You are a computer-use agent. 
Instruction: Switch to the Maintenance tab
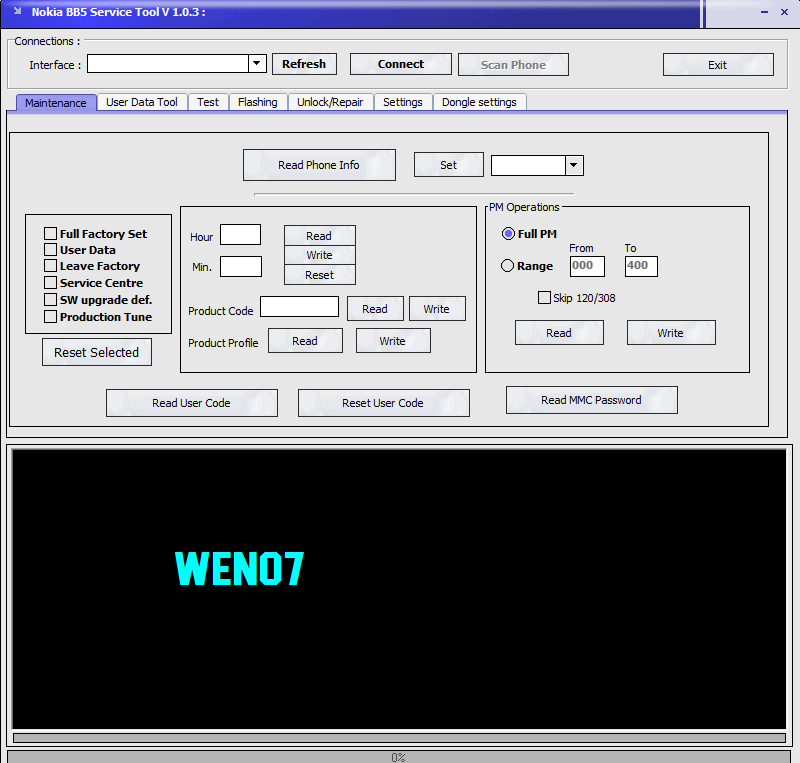(x=56, y=103)
